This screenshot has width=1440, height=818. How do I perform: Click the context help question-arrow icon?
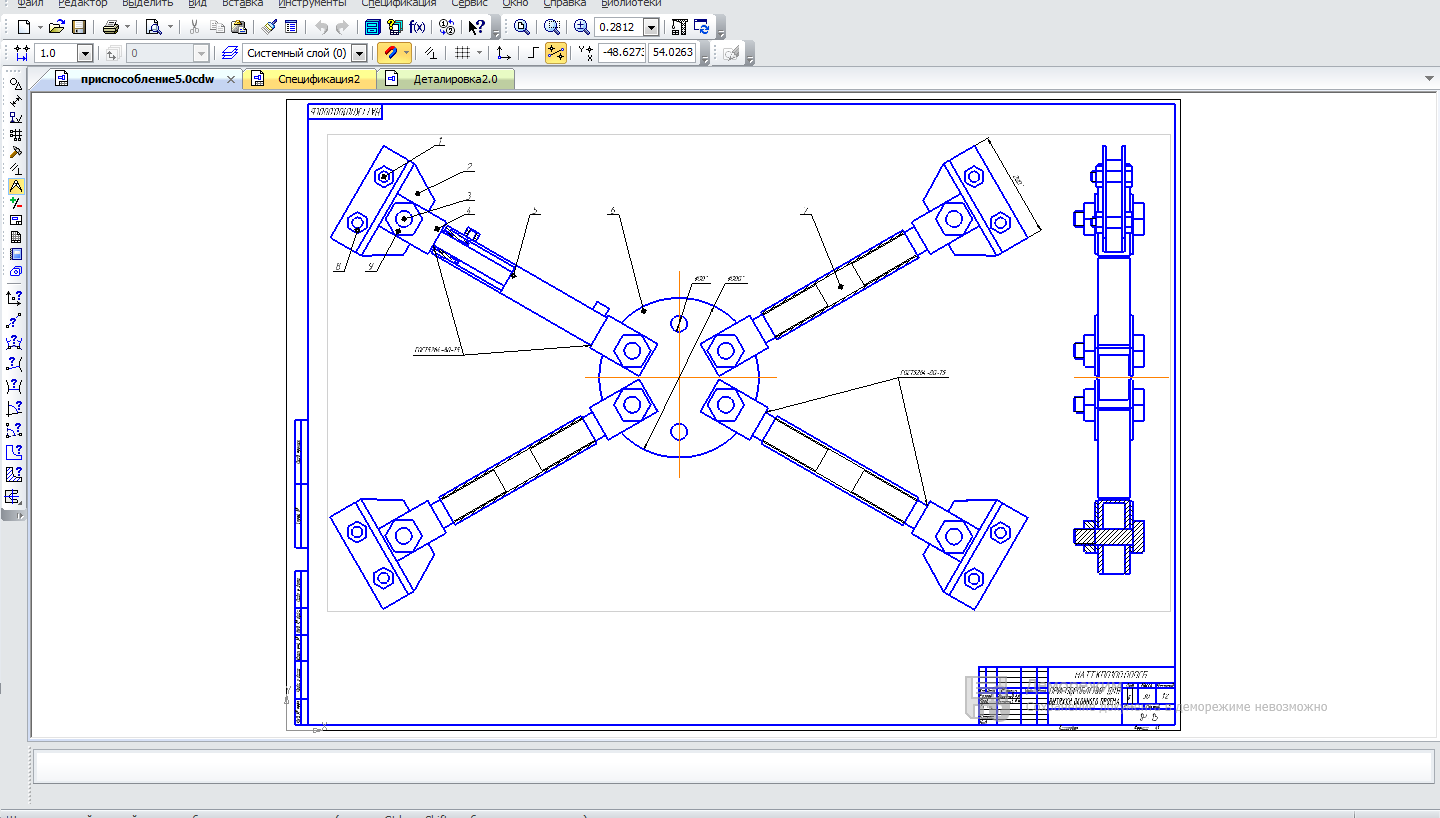[x=477, y=27]
